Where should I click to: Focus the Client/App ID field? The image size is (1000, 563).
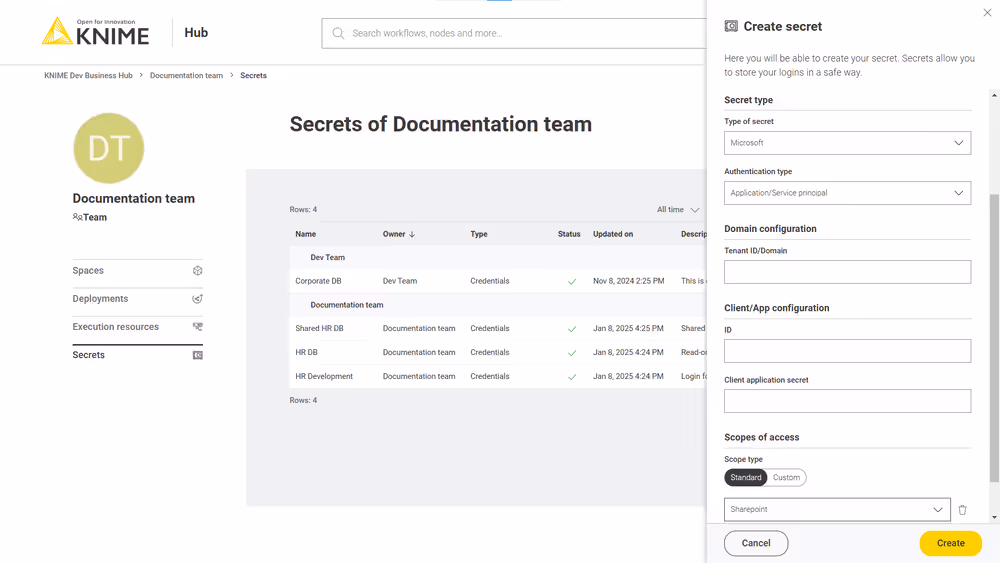[848, 351]
